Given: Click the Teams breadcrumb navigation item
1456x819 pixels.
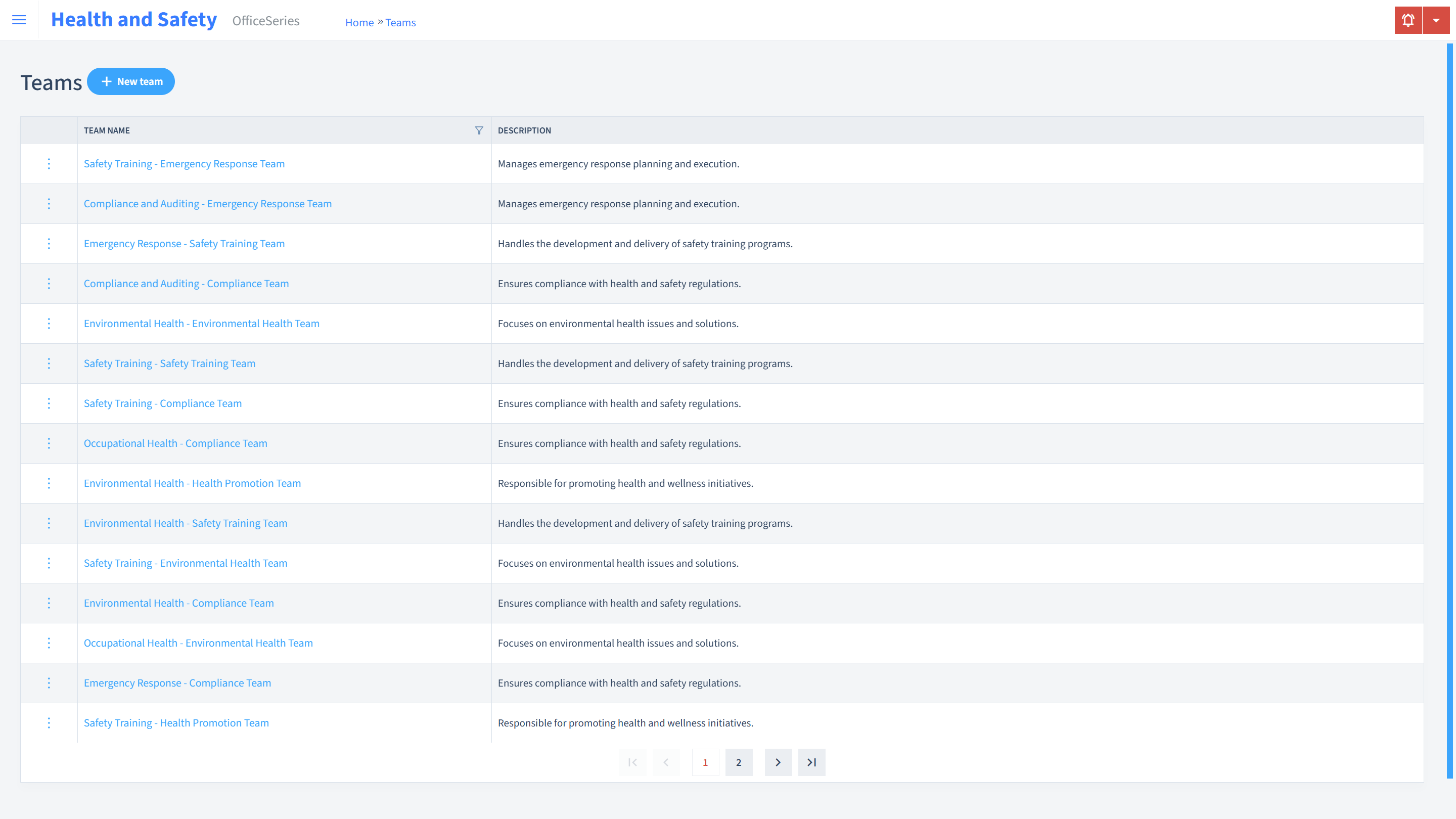Looking at the screenshot, I should pyautogui.click(x=400, y=22).
